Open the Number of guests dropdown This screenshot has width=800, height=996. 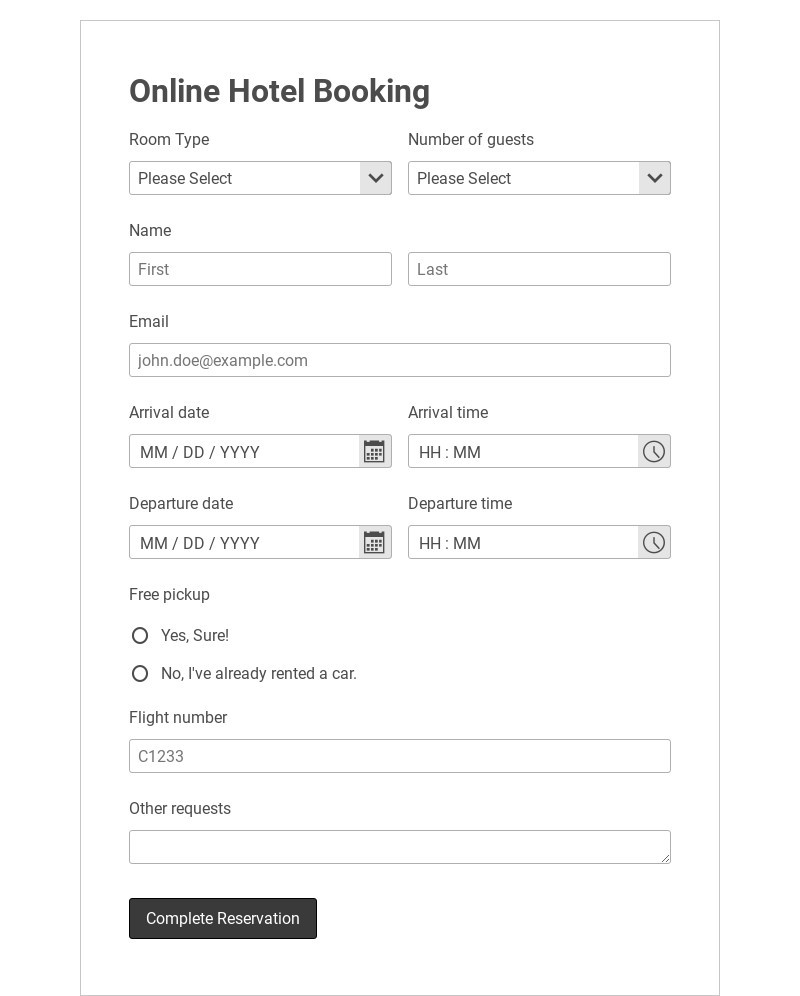tap(538, 178)
